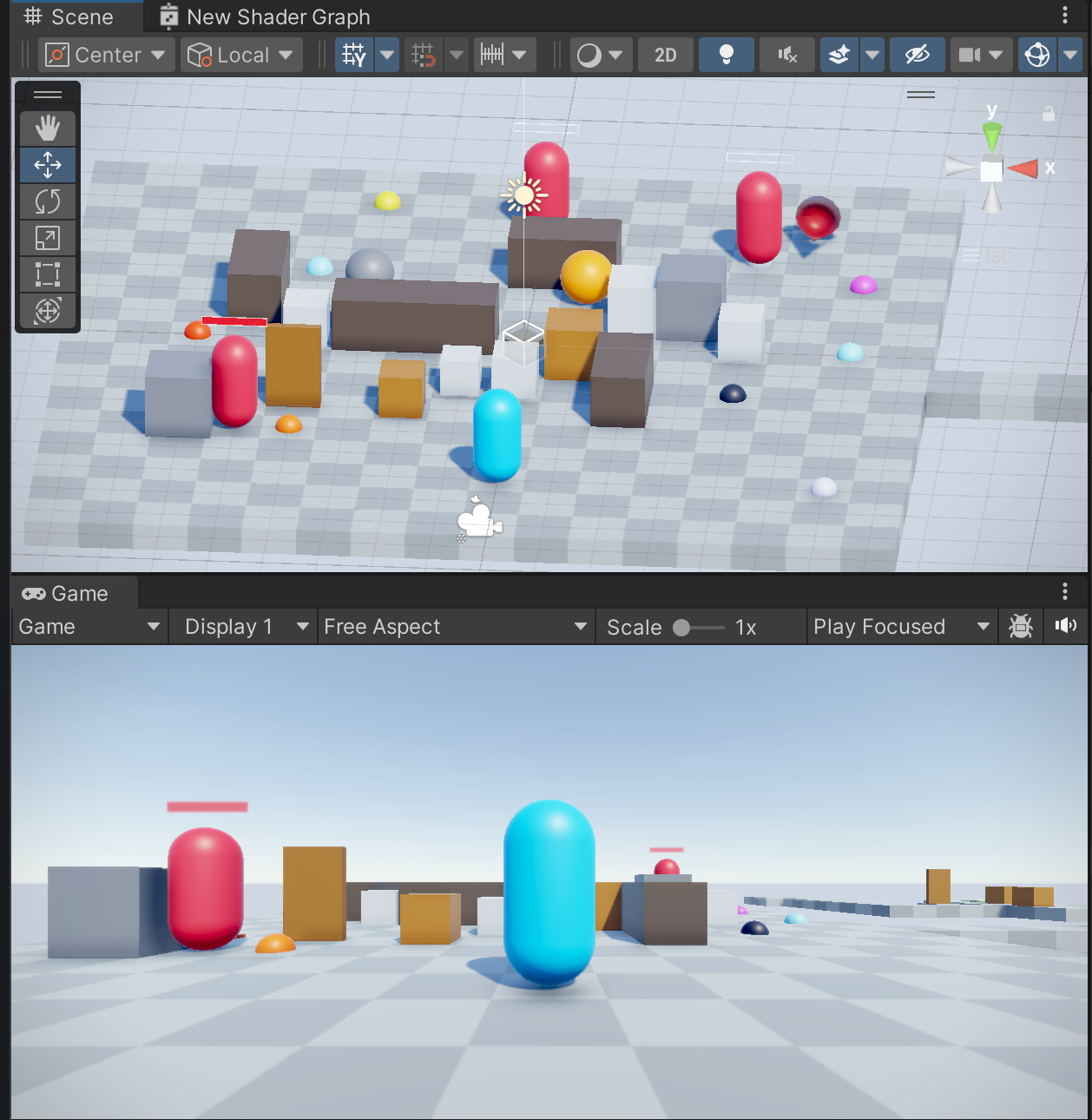Click the camera gizmo in Scene view
Screen dimensions: 1092x1120
click(479, 520)
